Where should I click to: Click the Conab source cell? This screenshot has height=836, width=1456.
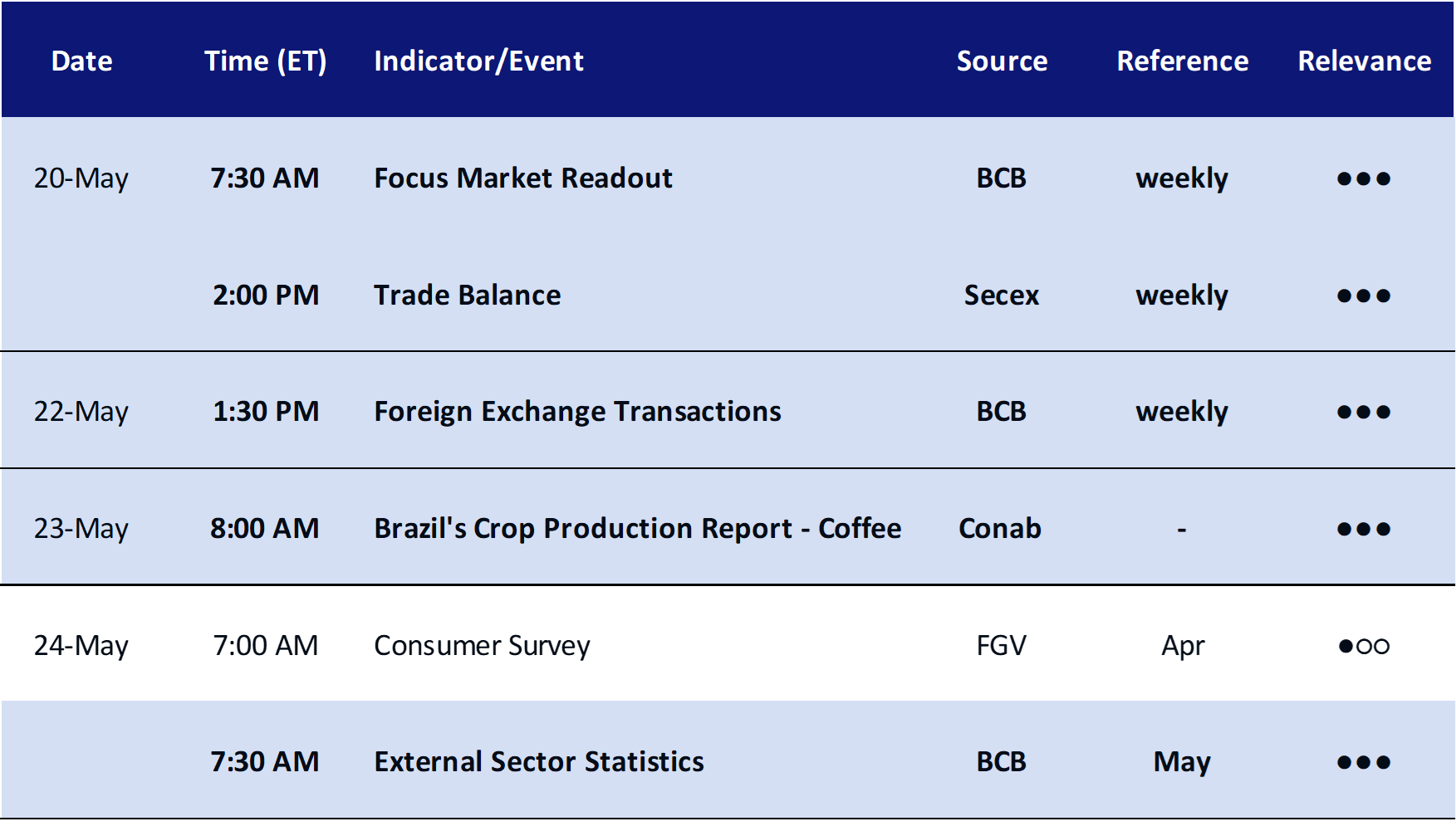click(1000, 528)
